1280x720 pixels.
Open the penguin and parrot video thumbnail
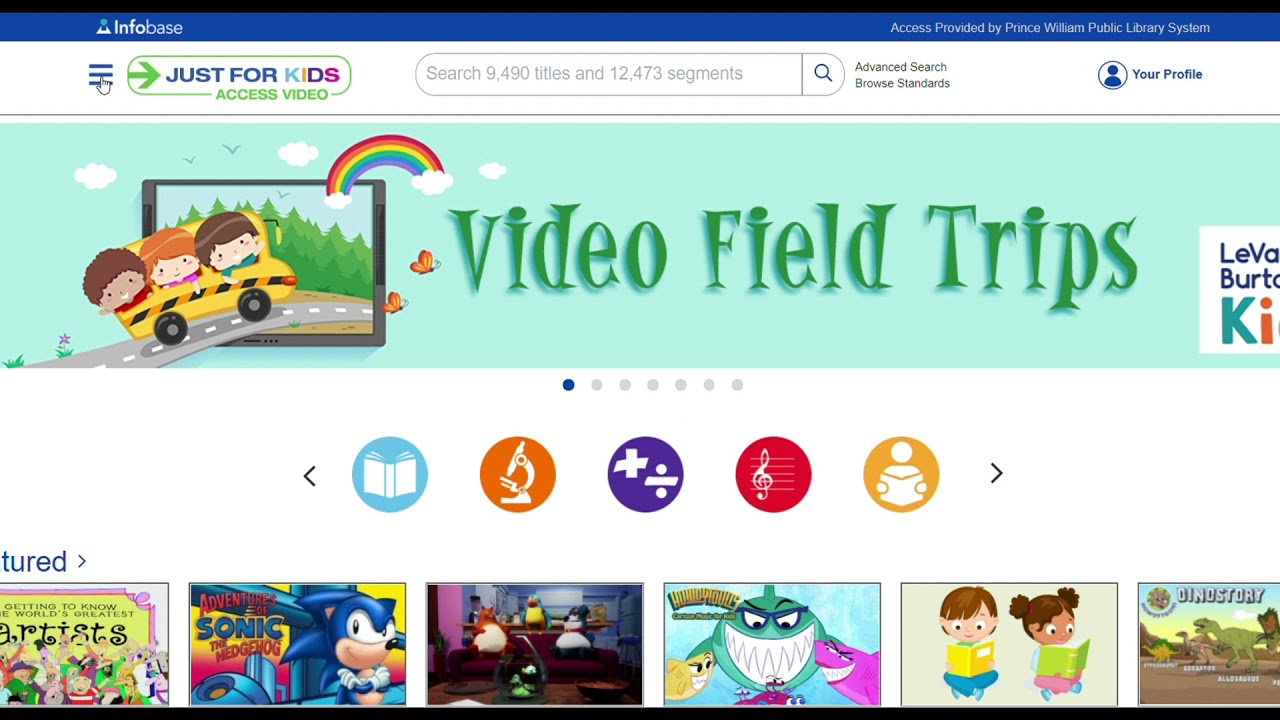pyautogui.click(x=535, y=644)
